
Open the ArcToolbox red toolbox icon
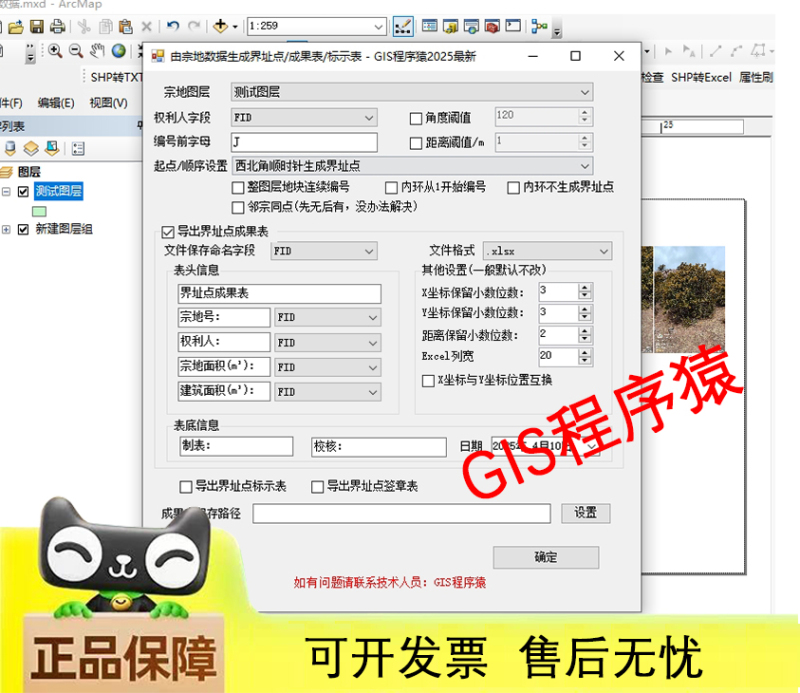[492, 26]
